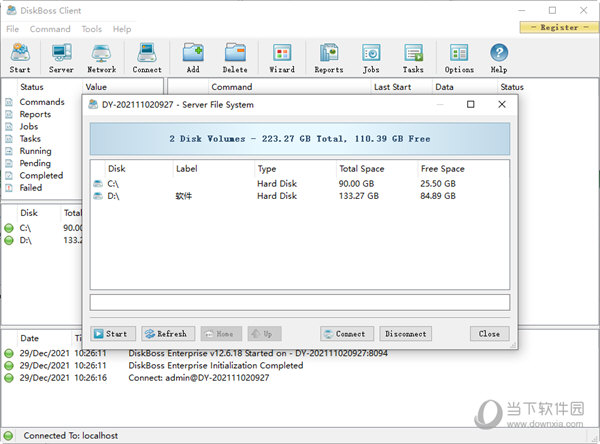Maximize the Server File System dialog
The height and width of the screenshot is (444, 600).
click(x=471, y=104)
